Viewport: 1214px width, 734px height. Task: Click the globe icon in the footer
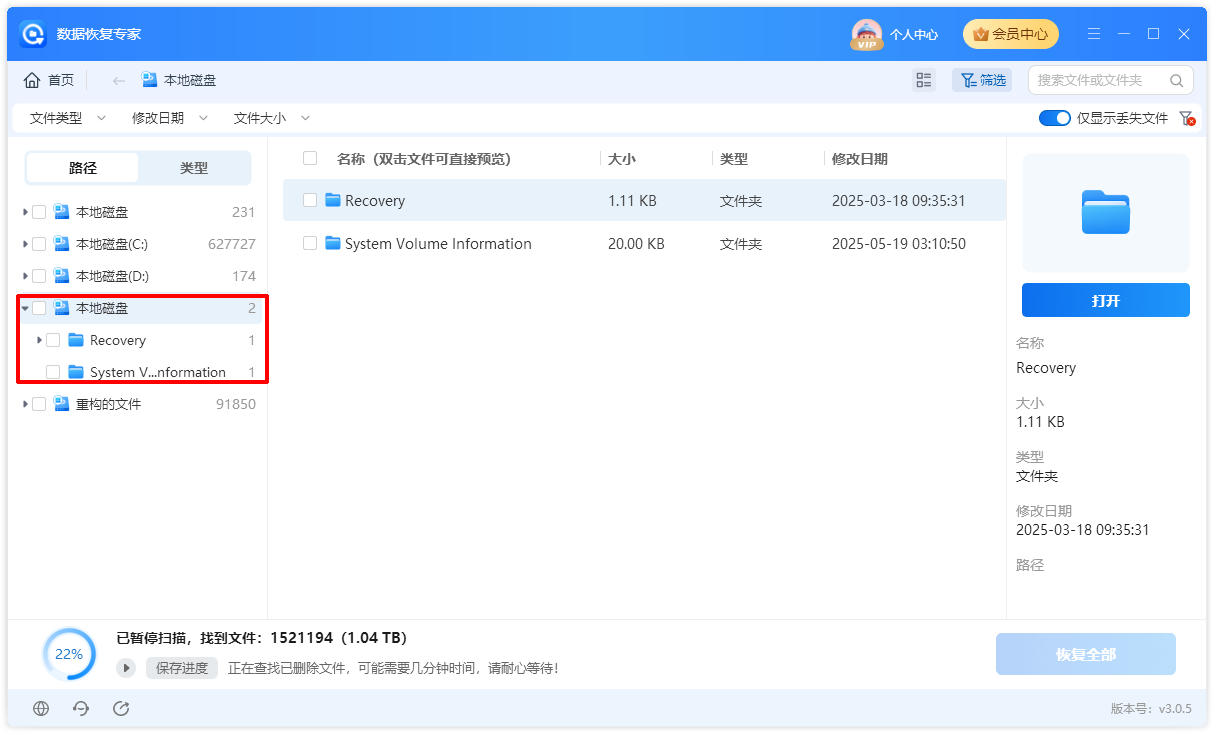(x=41, y=708)
